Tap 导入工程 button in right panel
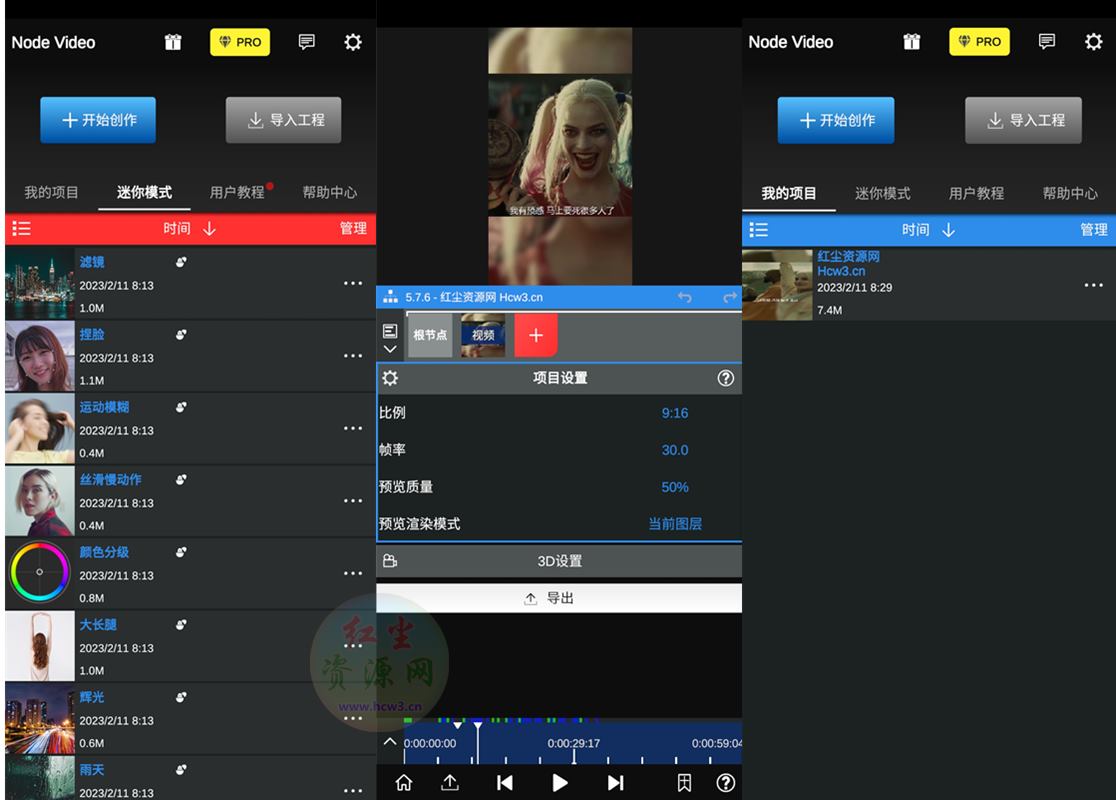The image size is (1116, 800). (x=1023, y=120)
